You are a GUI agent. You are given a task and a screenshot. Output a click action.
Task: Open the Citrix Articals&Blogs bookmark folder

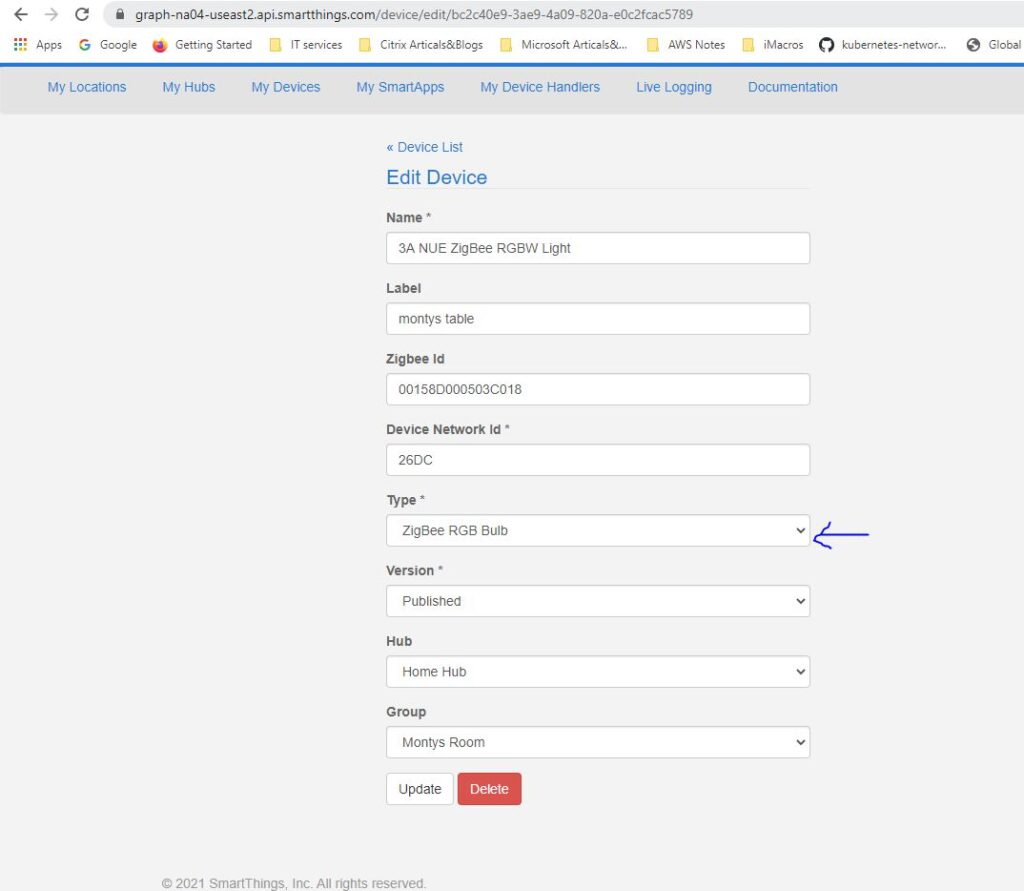(x=421, y=44)
